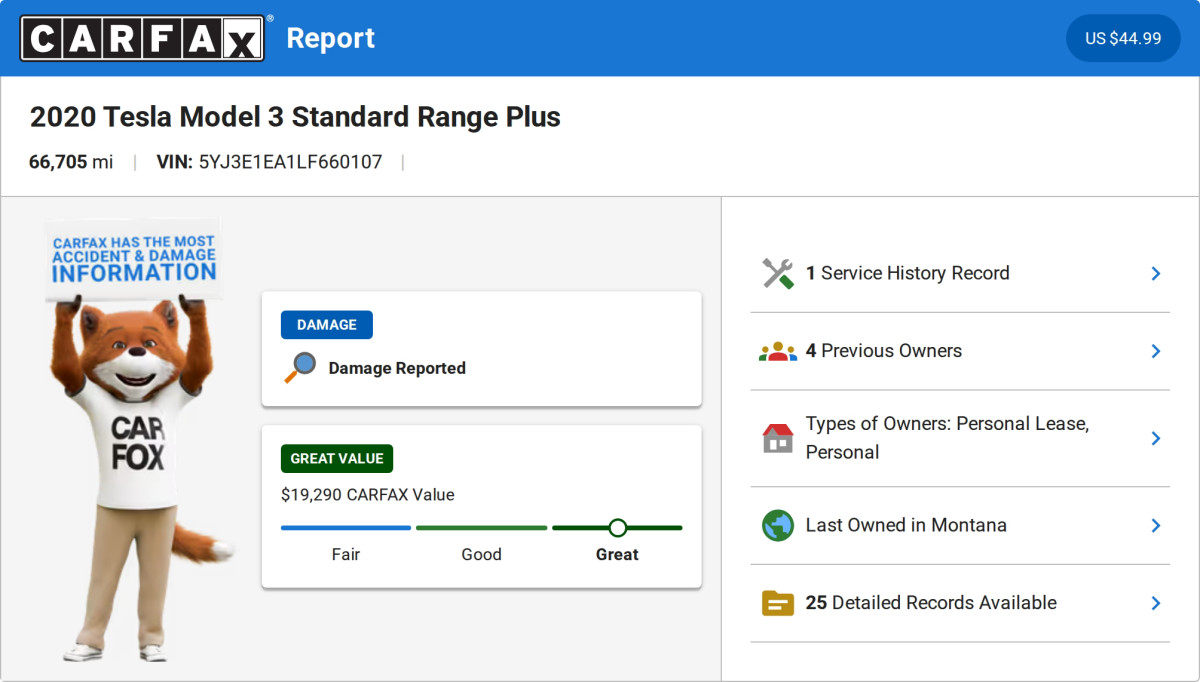Click the magnifying glass damage icon
The height and width of the screenshot is (682, 1200).
(x=299, y=368)
